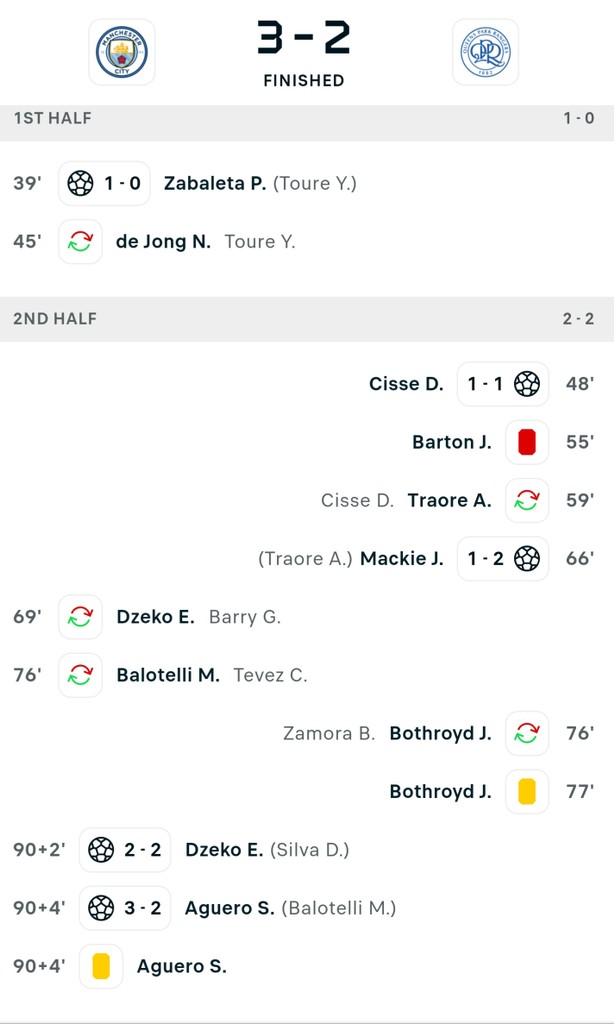This screenshot has width=614, height=1024.
Task: Click the Dzeko for Barry substitution icon
Action: (x=80, y=617)
